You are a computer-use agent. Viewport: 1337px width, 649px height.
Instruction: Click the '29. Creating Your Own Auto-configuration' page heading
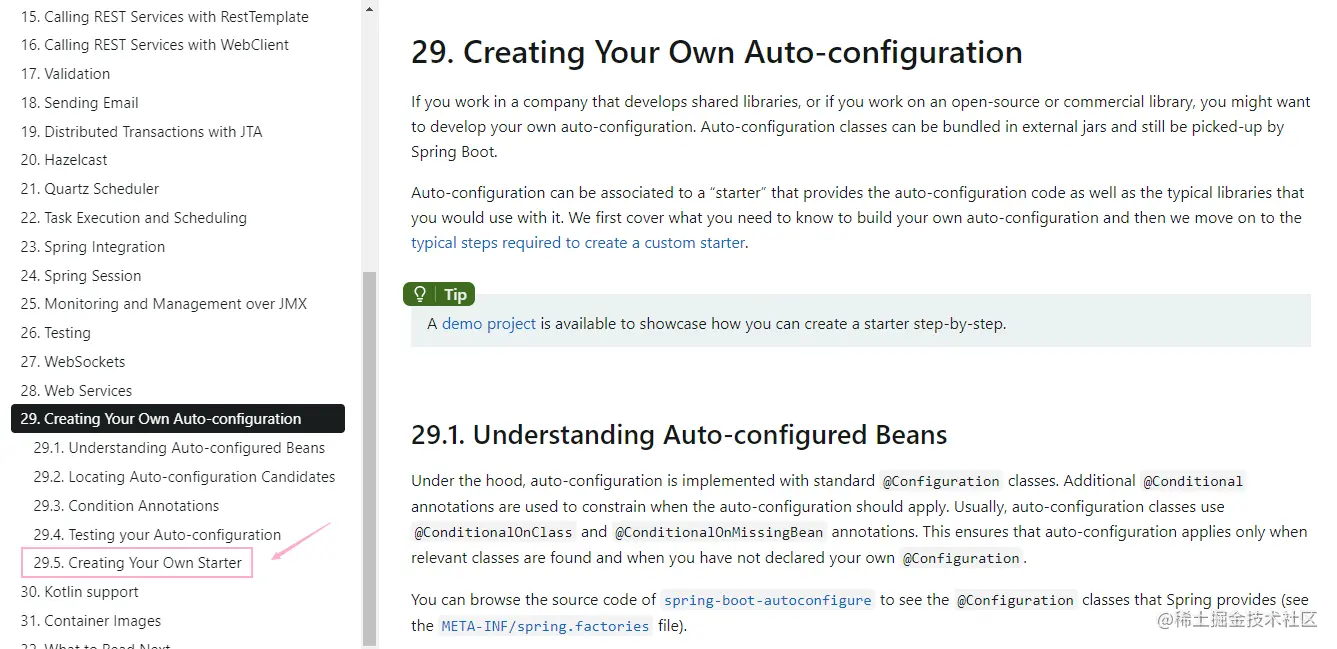717,52
